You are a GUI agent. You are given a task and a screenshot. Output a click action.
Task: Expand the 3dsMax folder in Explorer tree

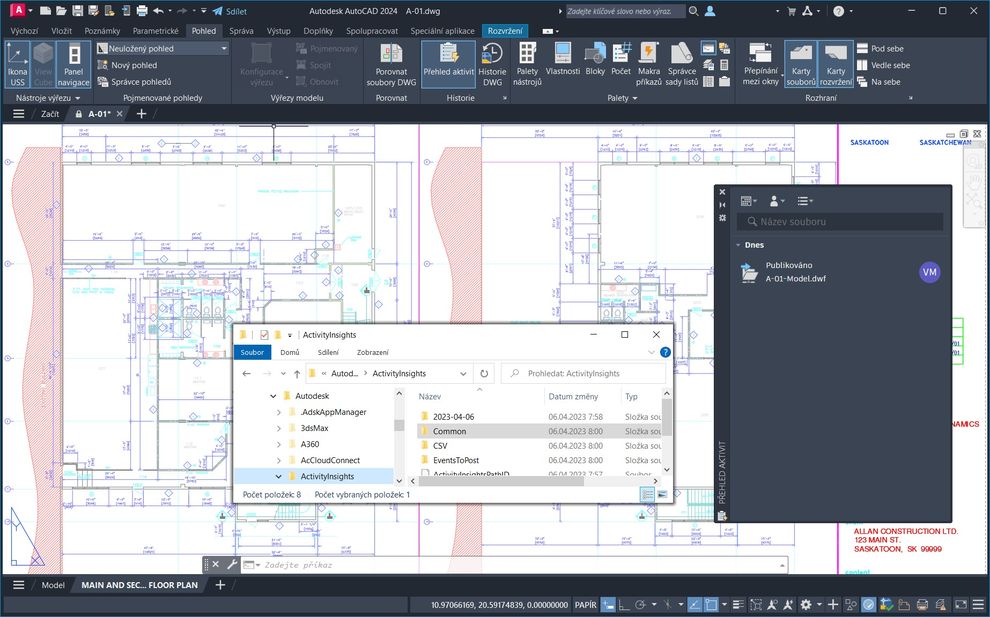278,428
